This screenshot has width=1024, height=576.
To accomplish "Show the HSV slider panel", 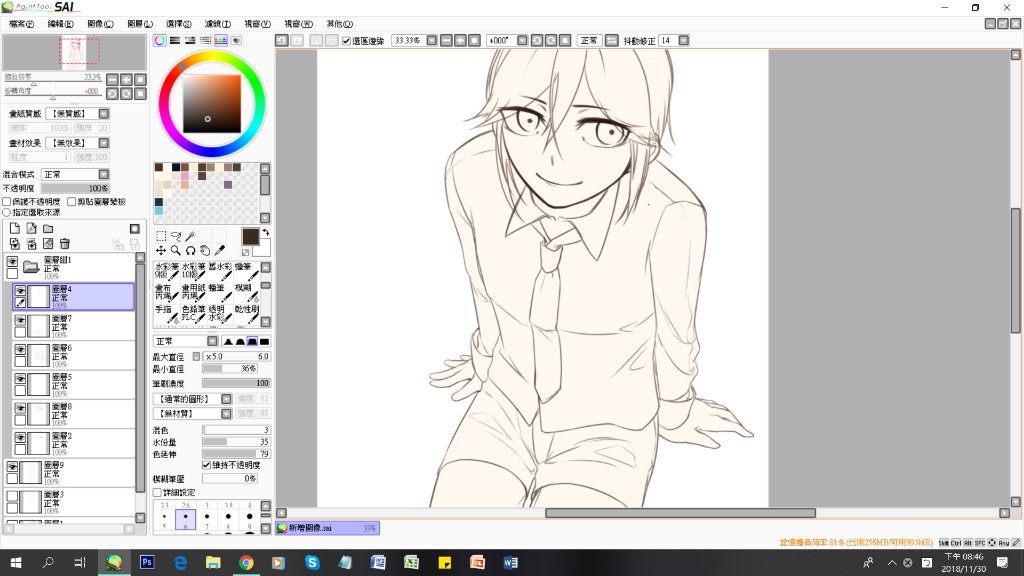I will tap(190, 40).
